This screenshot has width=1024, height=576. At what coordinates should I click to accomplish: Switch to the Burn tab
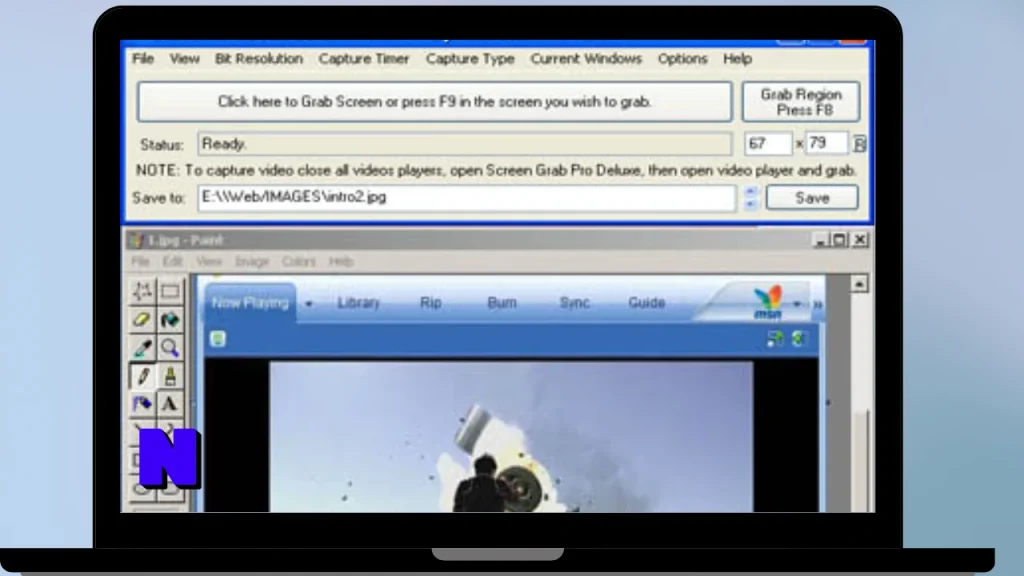click(502, 303)
